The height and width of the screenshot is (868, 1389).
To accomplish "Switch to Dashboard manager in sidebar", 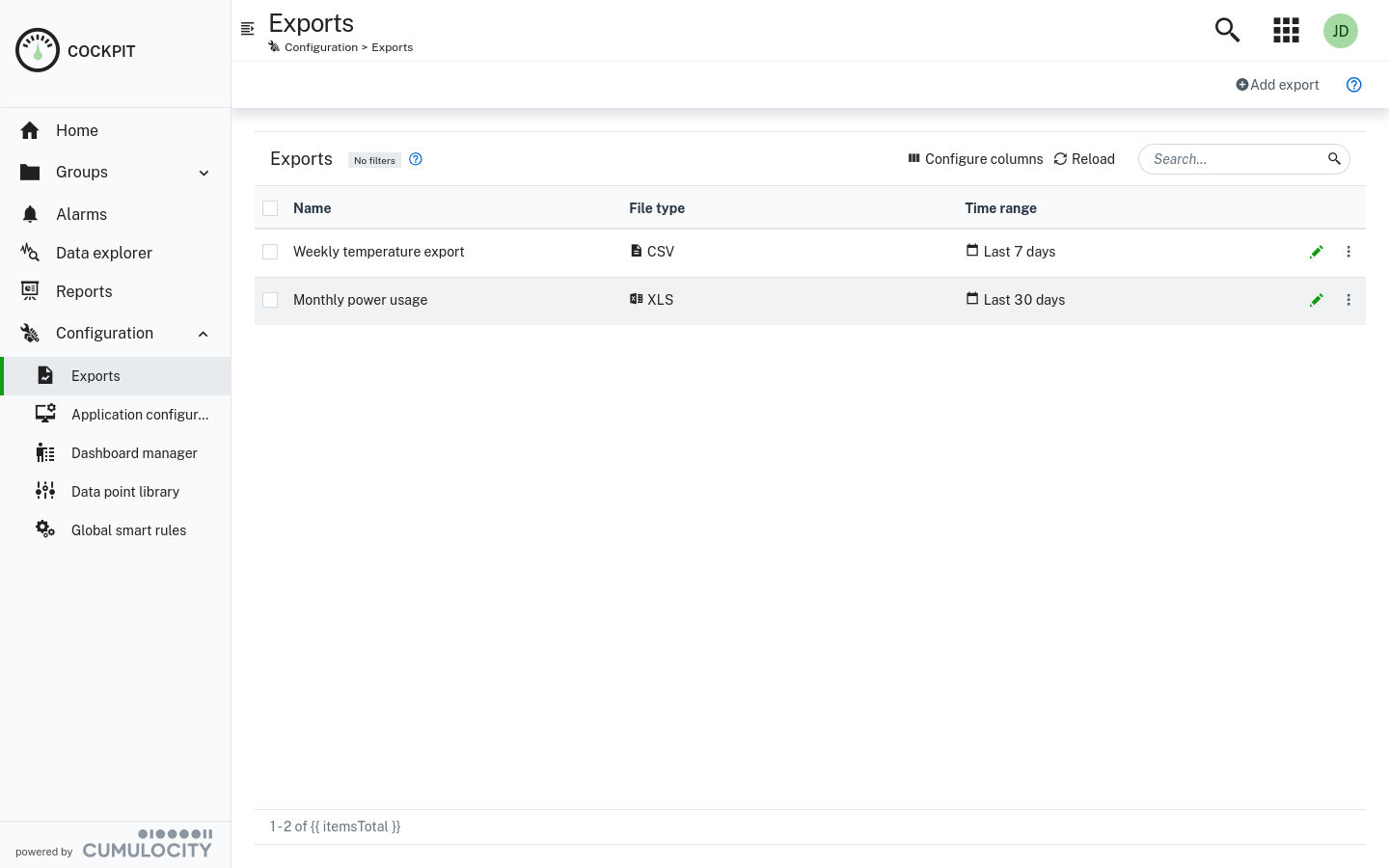I will [134, 453].
